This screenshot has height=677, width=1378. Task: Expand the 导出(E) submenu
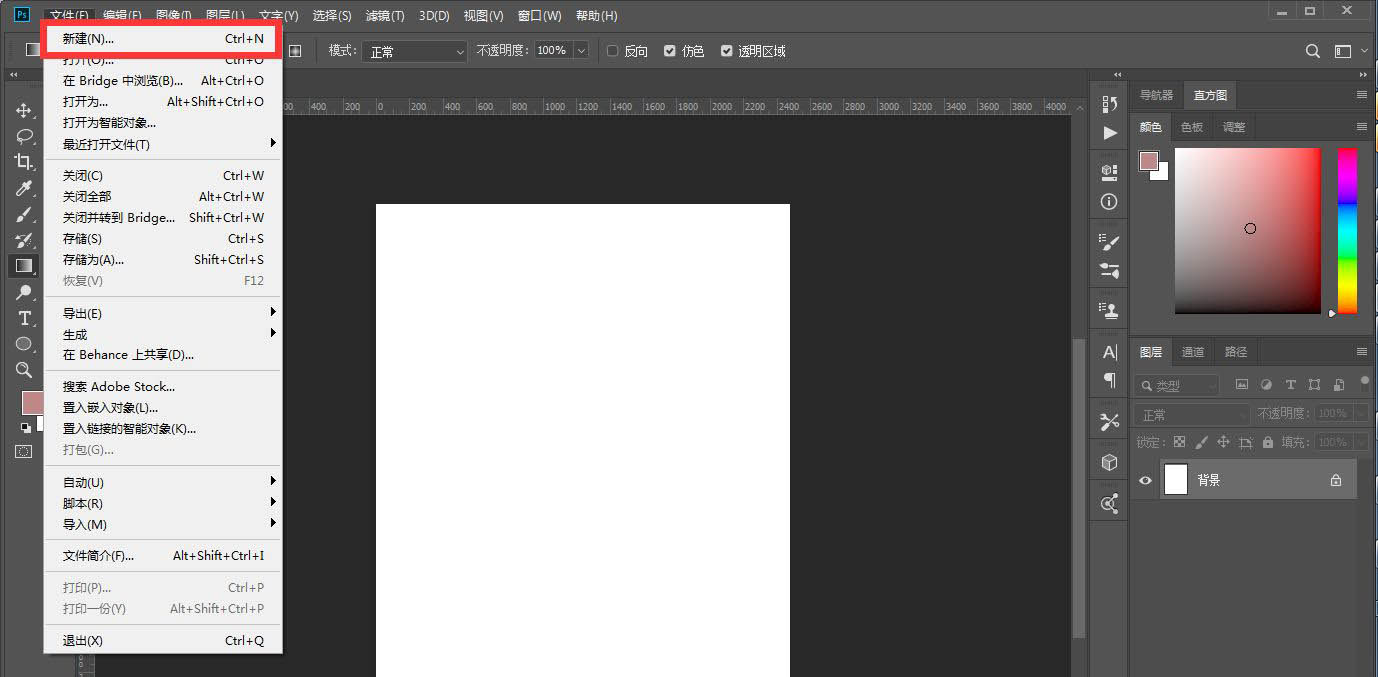[163, 313]
